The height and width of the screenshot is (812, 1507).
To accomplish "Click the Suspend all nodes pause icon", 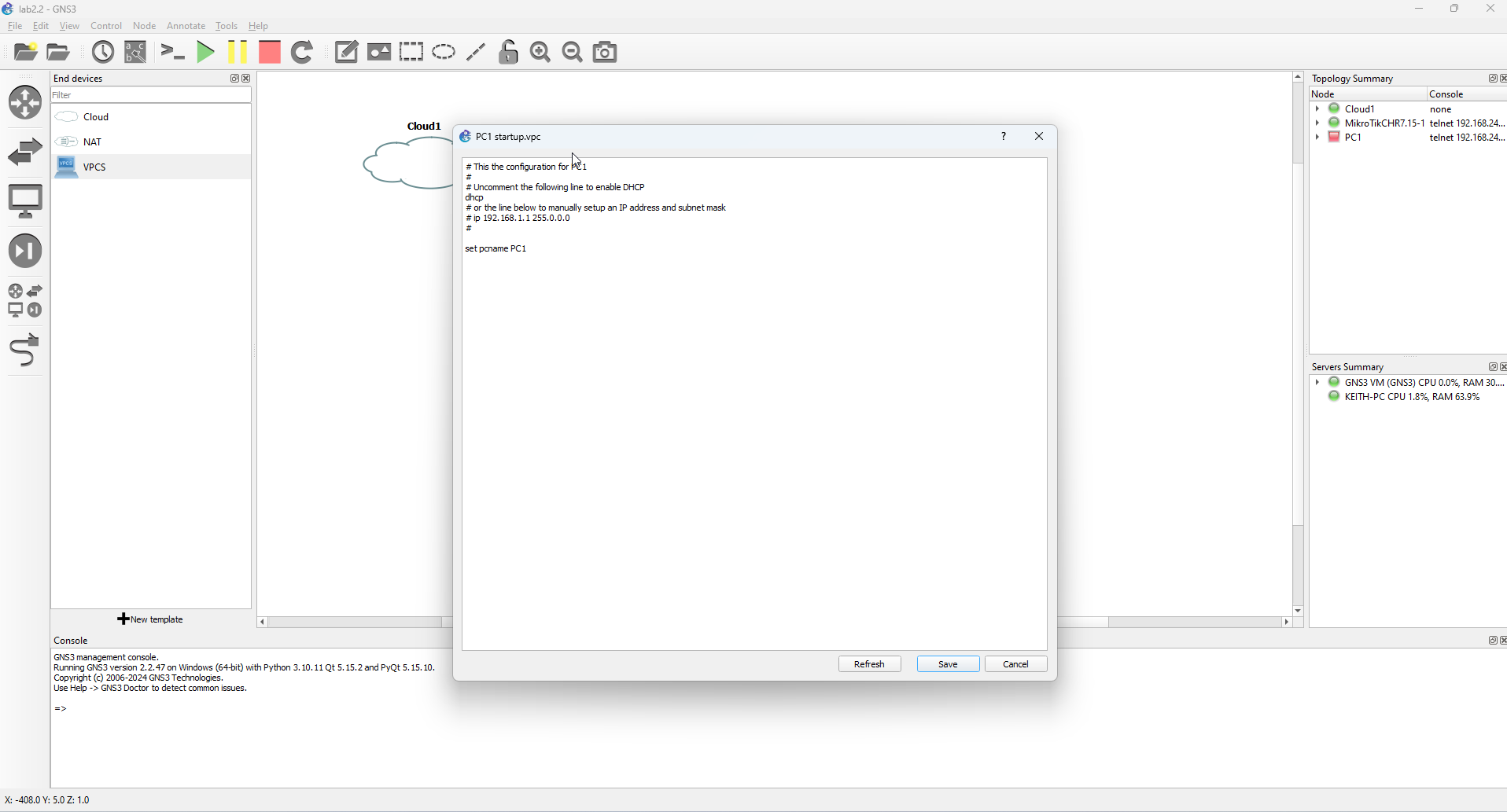I will pos(238,53).
